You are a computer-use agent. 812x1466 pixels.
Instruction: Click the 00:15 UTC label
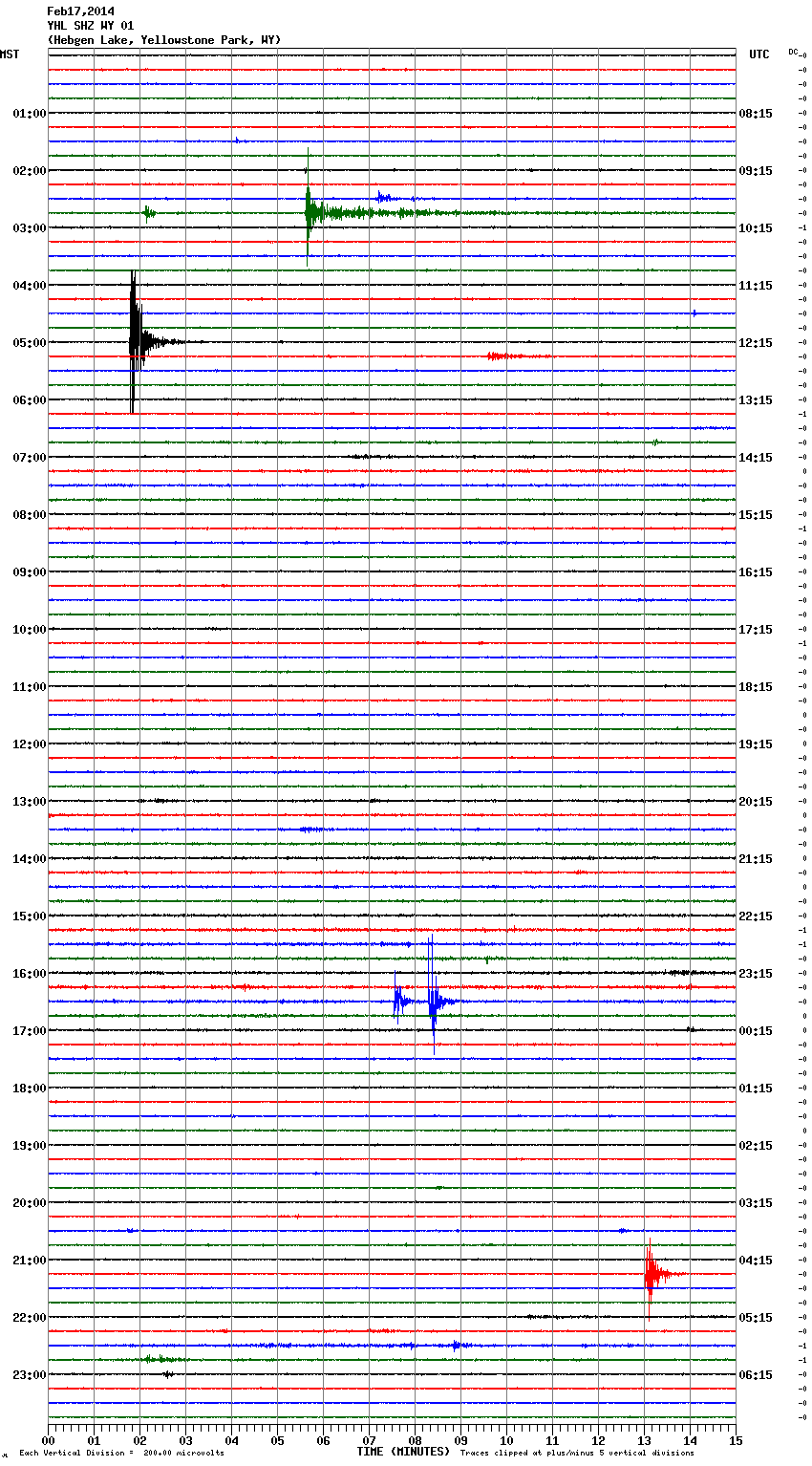[756, 1031]
